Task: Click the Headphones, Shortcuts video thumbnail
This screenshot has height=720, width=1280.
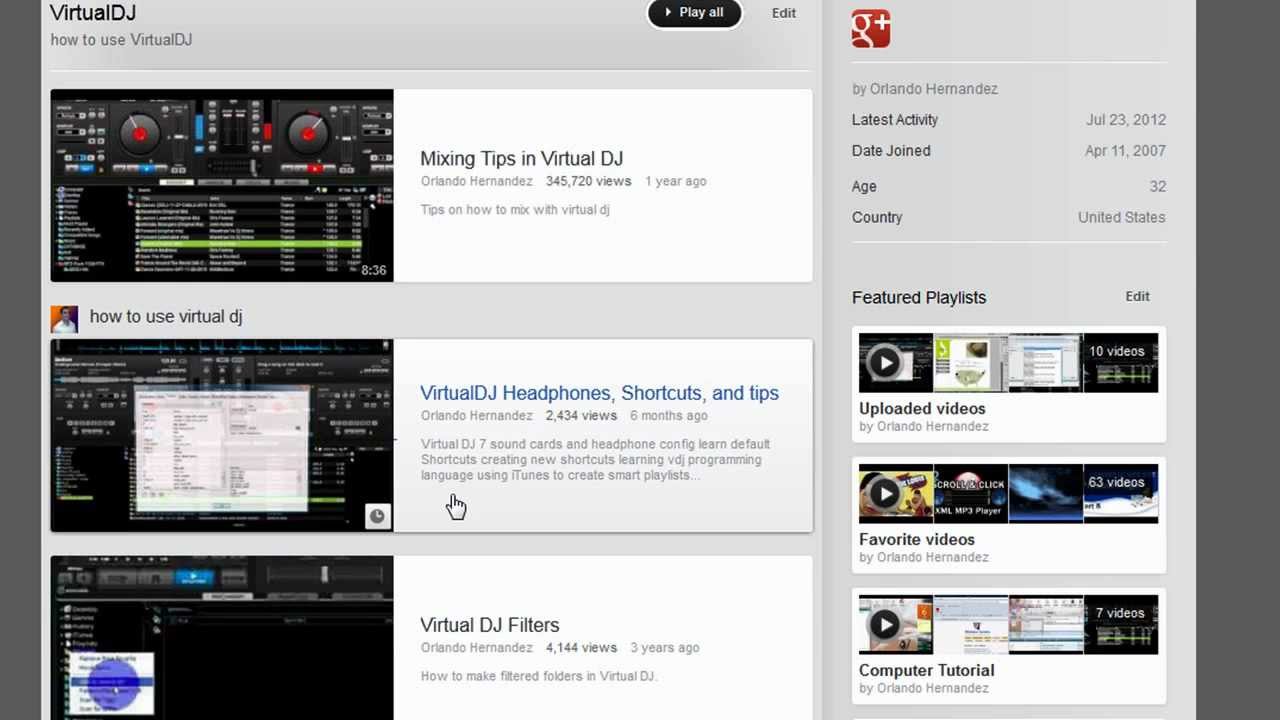Action: 222,435
